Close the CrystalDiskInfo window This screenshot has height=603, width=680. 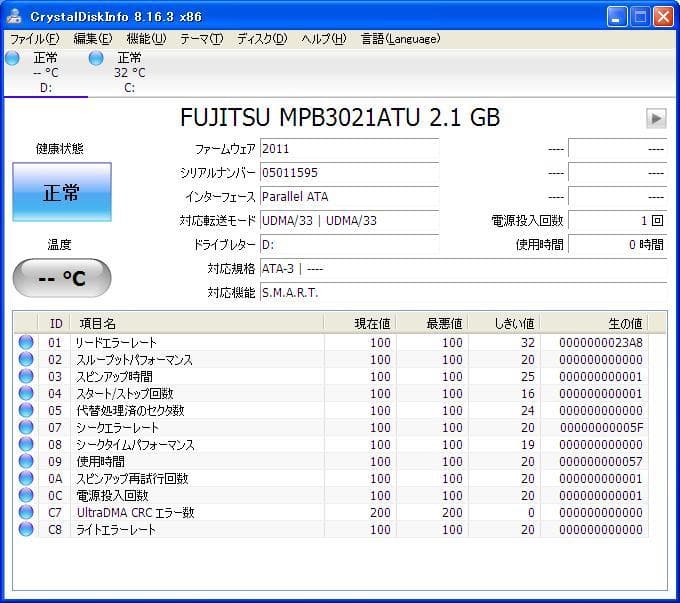point(664,16)
